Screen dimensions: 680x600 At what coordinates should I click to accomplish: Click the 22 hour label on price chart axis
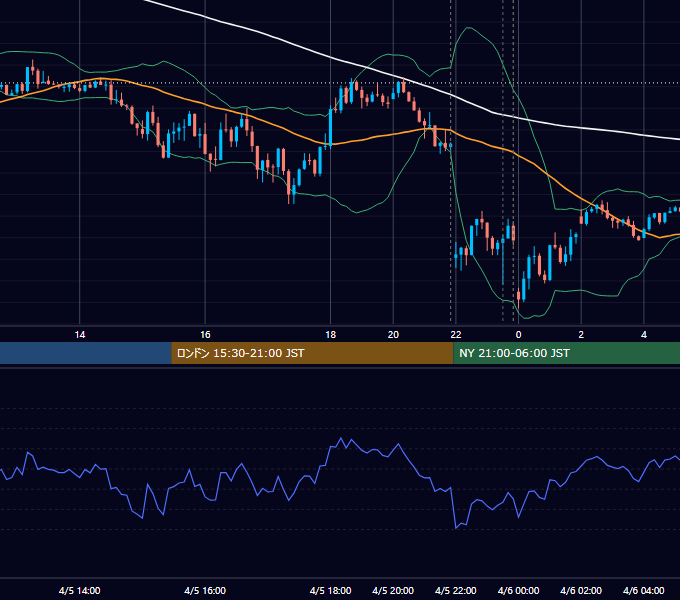coord(456,335)
